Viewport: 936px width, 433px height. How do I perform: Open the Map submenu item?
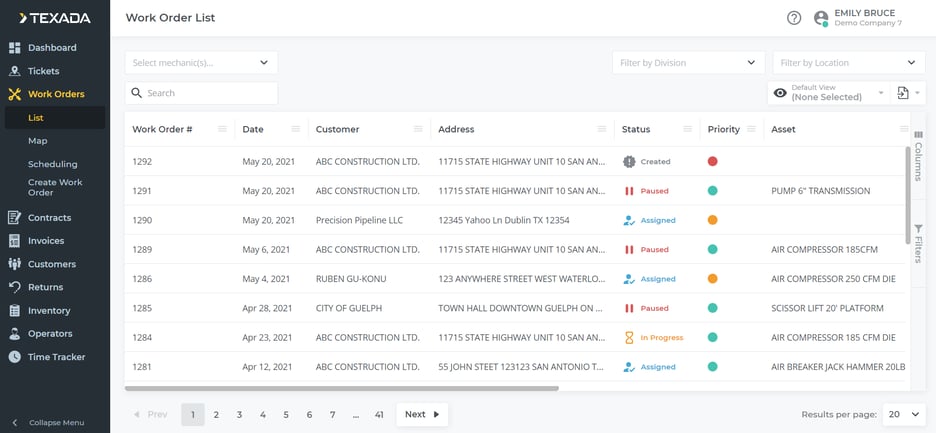pyautogui.click(x=38, y=141)
